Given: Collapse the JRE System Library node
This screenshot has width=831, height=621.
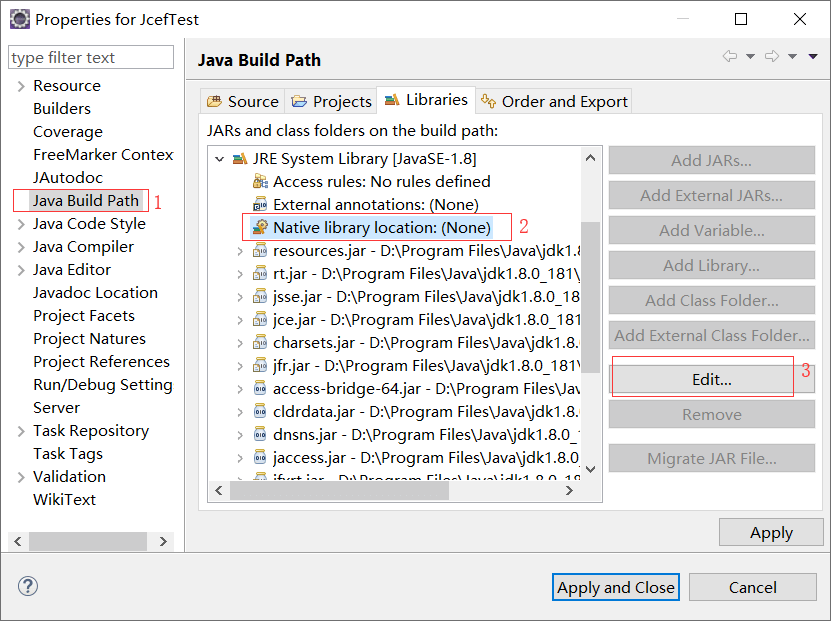Looking at the screenshot, I should tap(219, 159).
